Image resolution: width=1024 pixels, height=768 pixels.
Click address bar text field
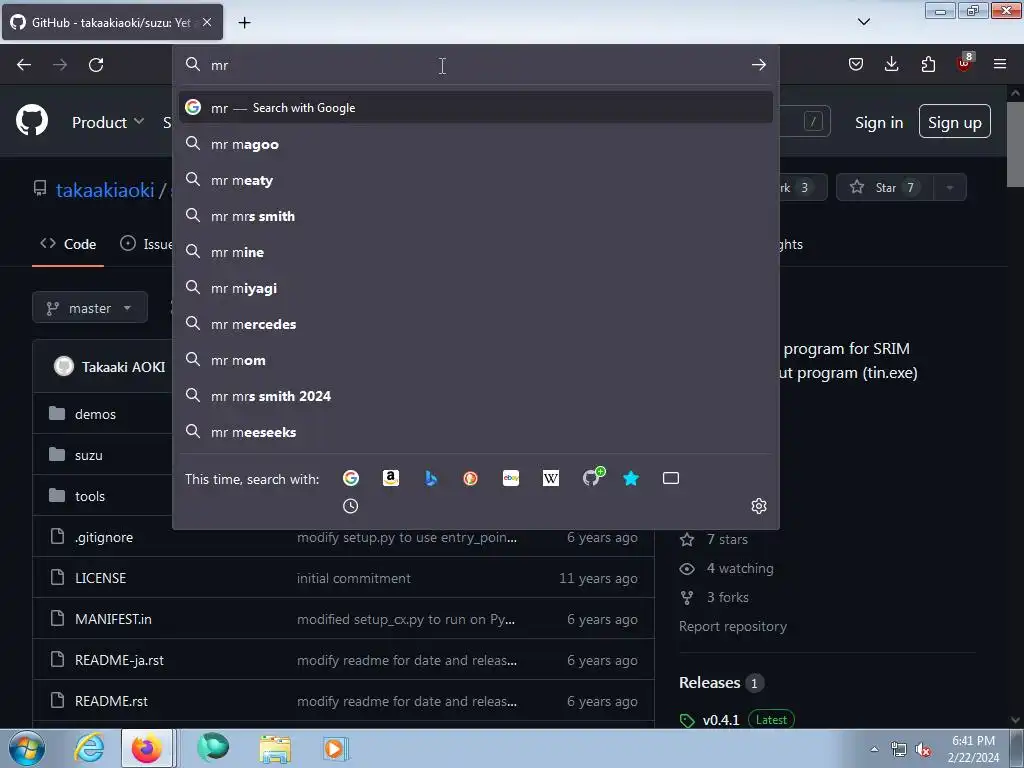[x=475, y=64]
